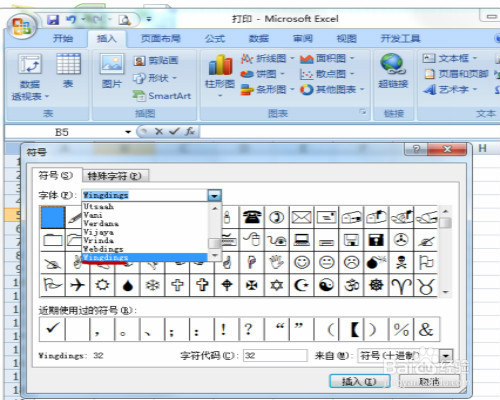The width and height of the screenshot is (500, 400).
Task: Click the SmartArt button
Action: coord(162,96)
